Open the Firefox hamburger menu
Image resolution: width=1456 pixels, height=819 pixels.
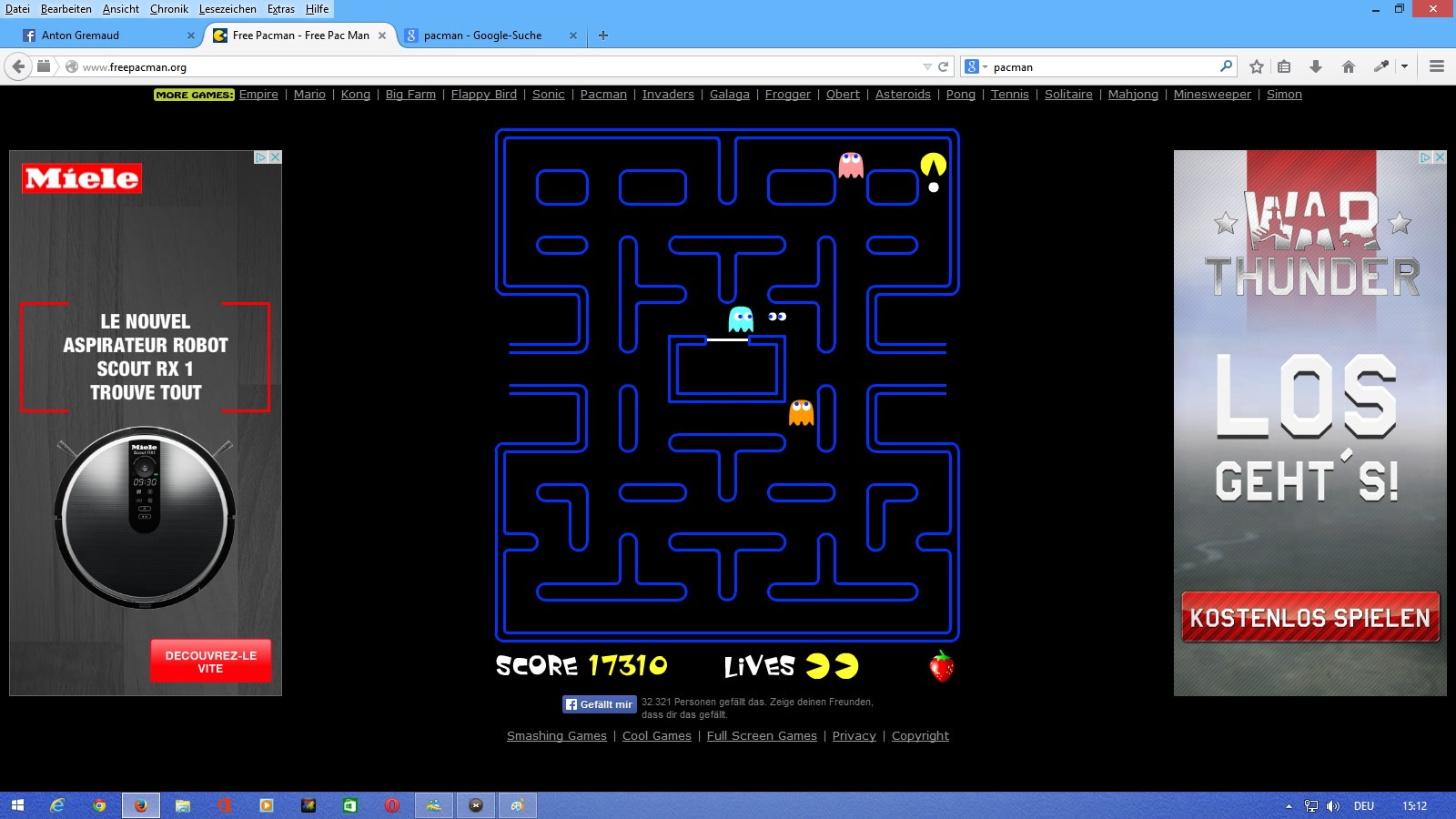point(1437,66)
